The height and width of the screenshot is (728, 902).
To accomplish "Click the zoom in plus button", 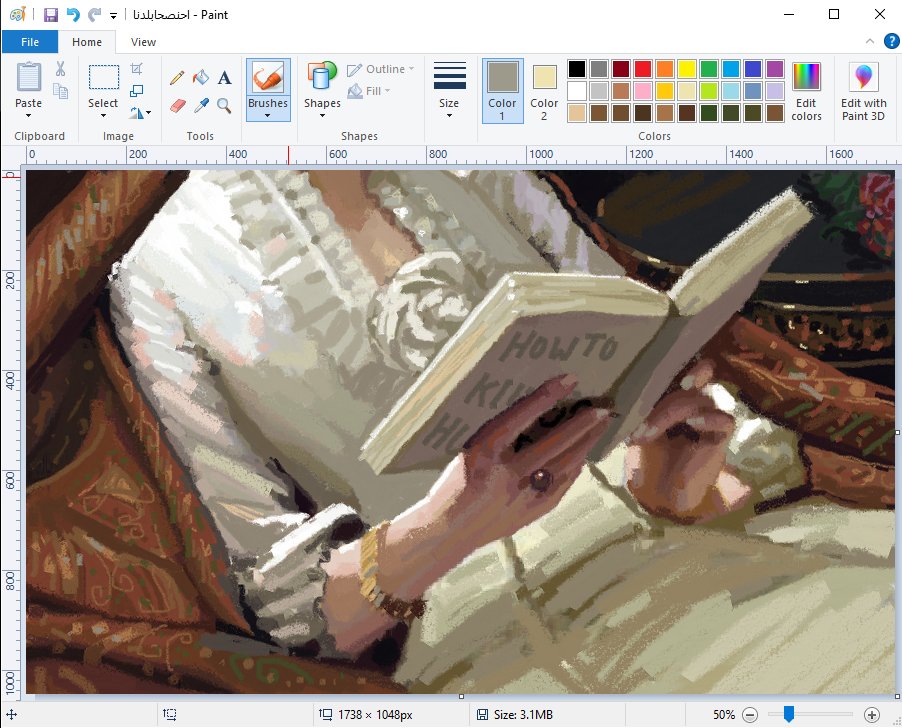I will coord(872,715).
